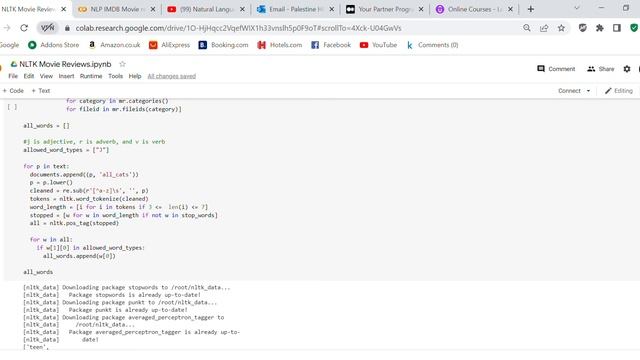Open the Hotels.com bookmark

point(280,45)
